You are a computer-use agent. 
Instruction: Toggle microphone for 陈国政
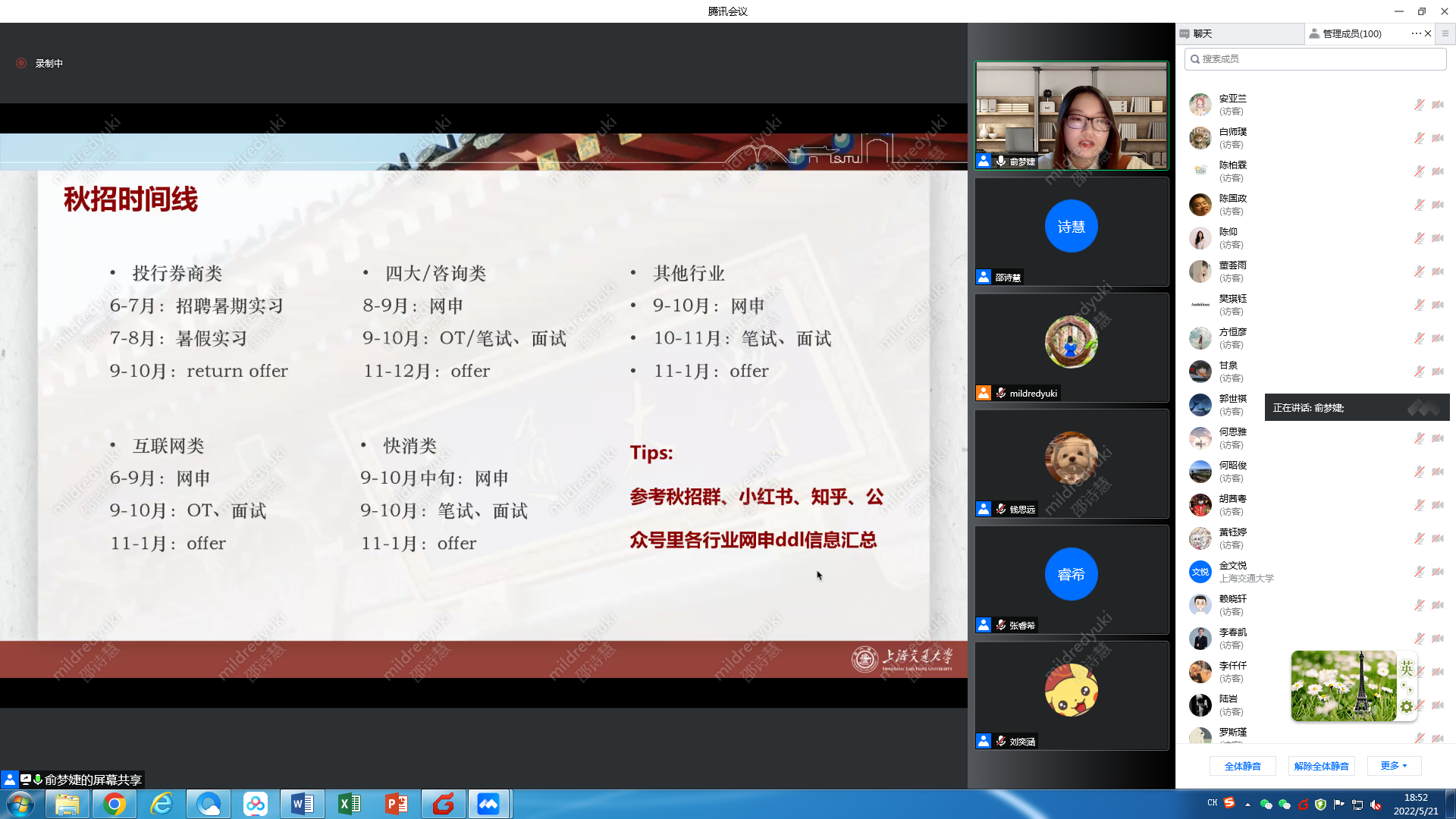pos(1419,205)
